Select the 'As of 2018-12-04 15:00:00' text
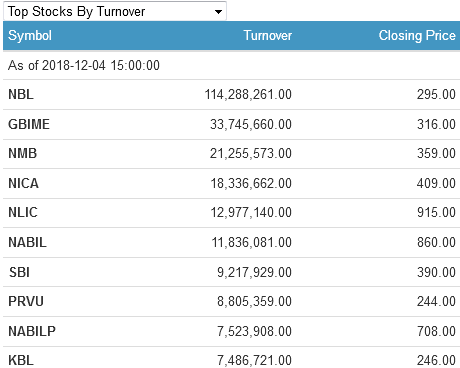460x368 pixels. coord(84,65)
